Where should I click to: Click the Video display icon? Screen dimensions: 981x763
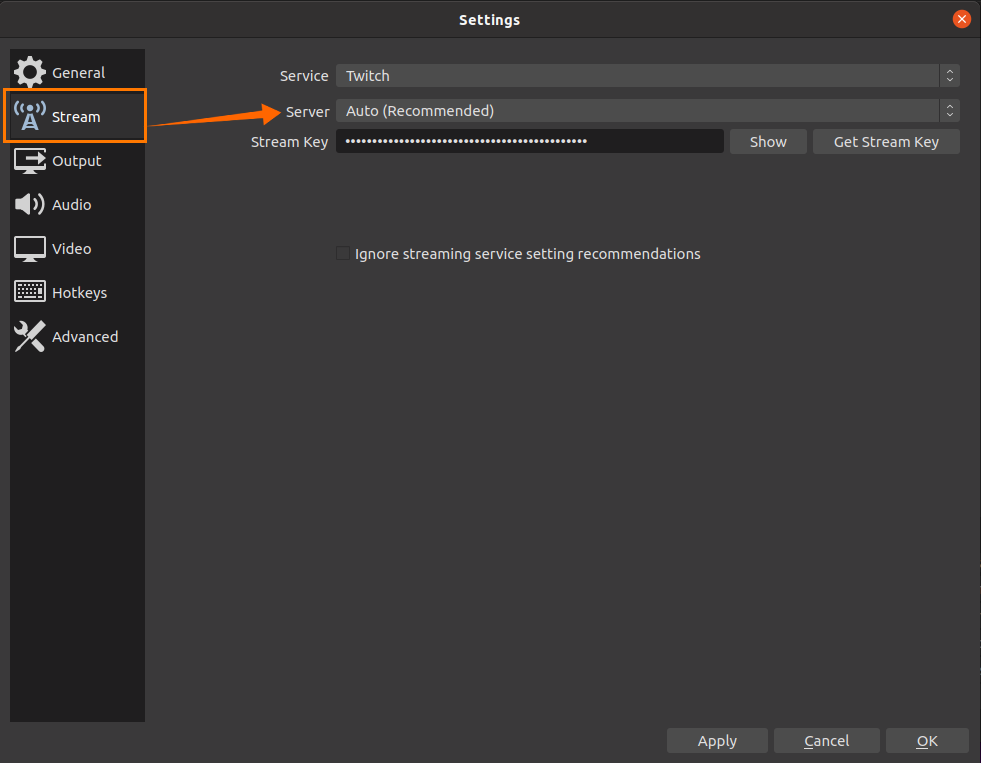click(x=29, y=249)
